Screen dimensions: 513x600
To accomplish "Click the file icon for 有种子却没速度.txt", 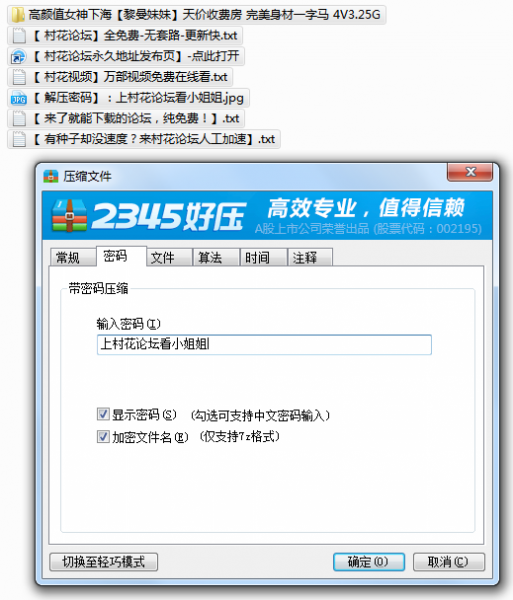I will pyautogui.click(x=19, y=139).
